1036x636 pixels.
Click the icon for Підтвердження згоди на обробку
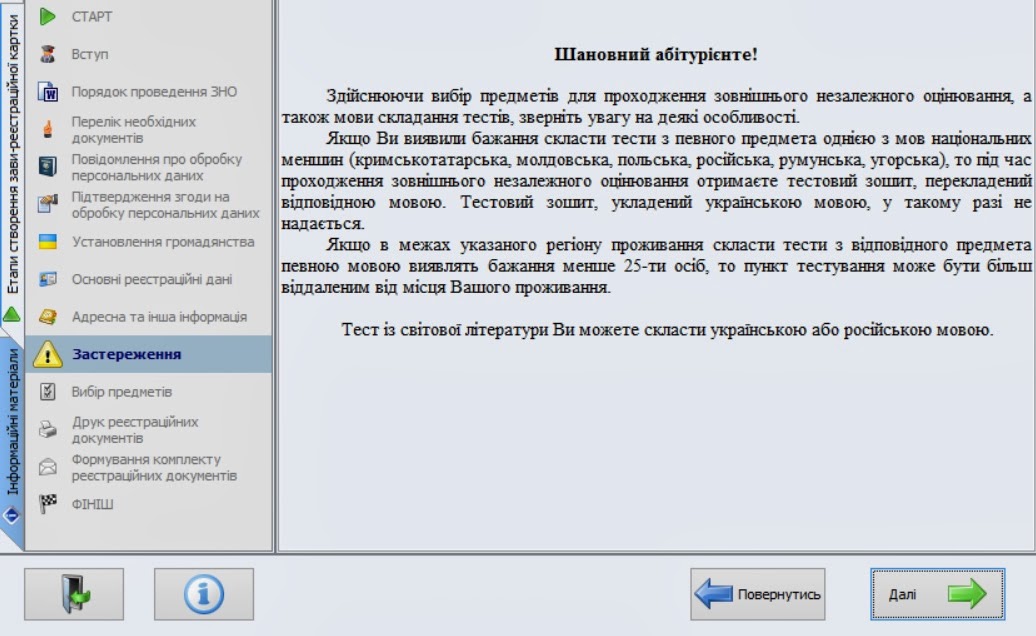[x=48, y=205]
